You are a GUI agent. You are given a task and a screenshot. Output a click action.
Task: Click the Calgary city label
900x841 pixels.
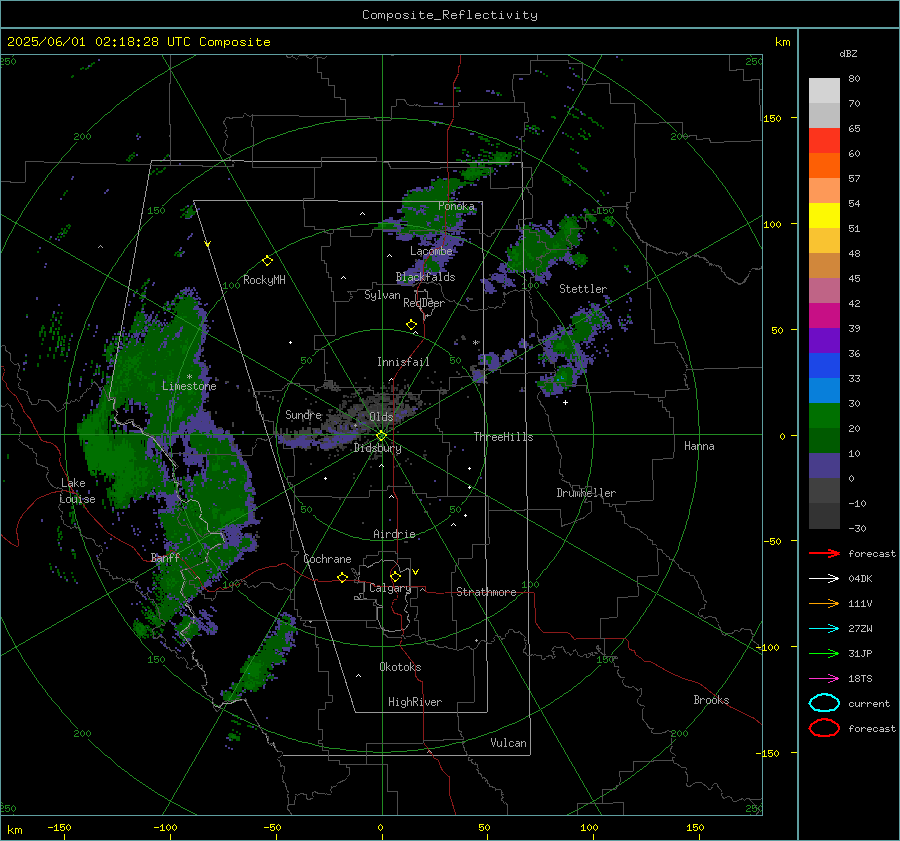[390, 588]
